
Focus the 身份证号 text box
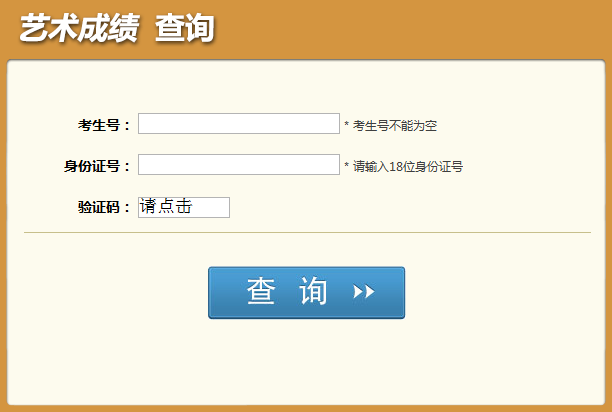click(x=239, y=165)
